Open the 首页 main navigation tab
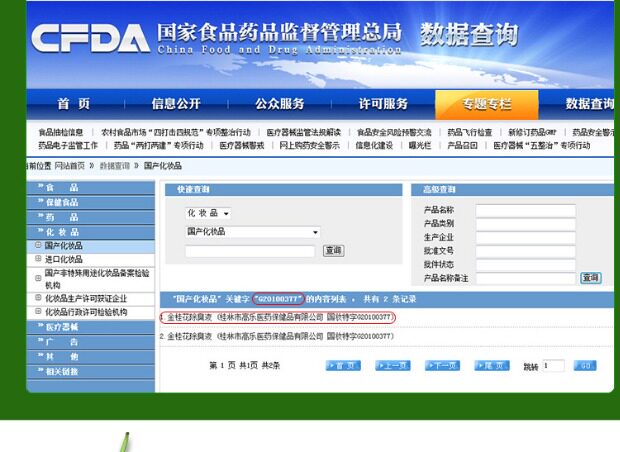Screen dimensions: 620x452 74,104
